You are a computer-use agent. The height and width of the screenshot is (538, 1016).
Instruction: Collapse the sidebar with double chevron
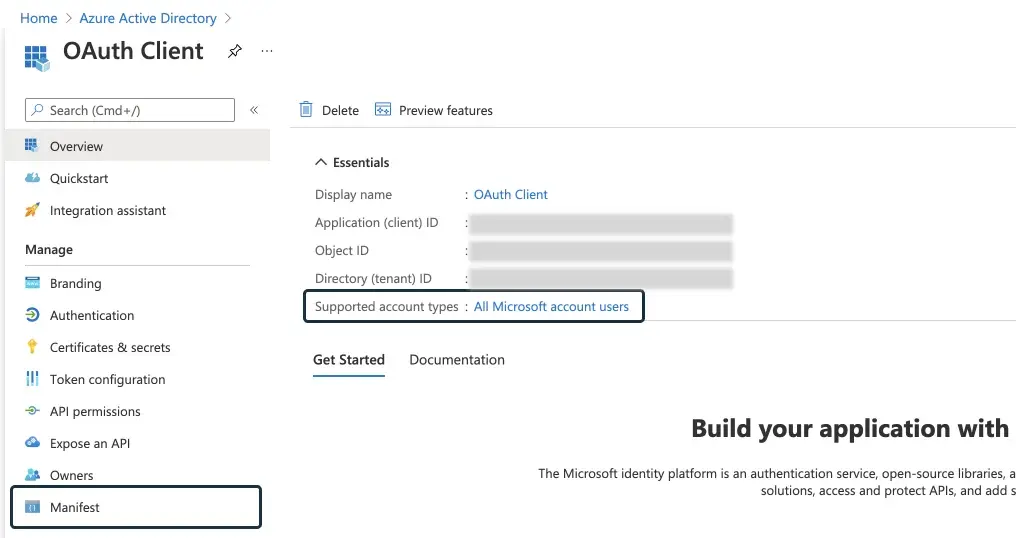click(x=254, y=110)
